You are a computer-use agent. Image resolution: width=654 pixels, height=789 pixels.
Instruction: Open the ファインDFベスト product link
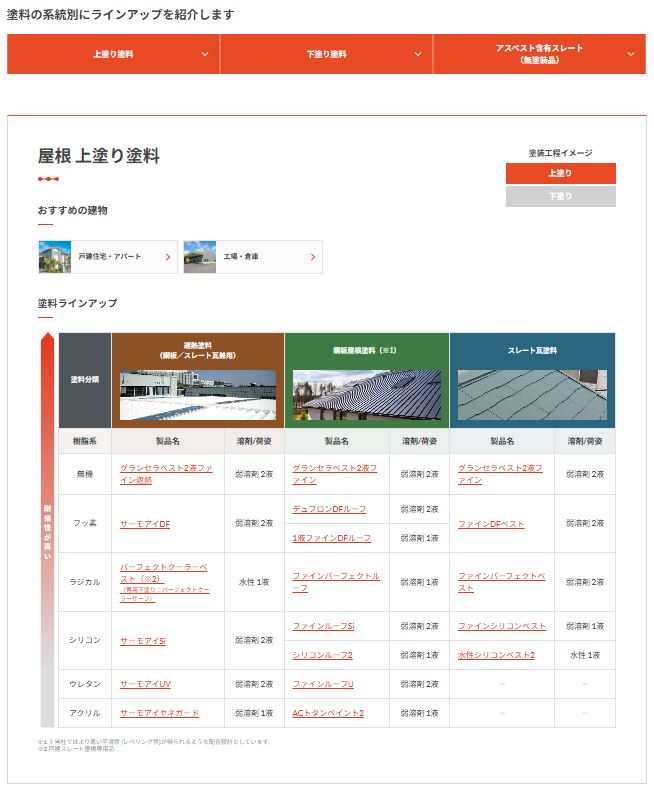(491, 523)
